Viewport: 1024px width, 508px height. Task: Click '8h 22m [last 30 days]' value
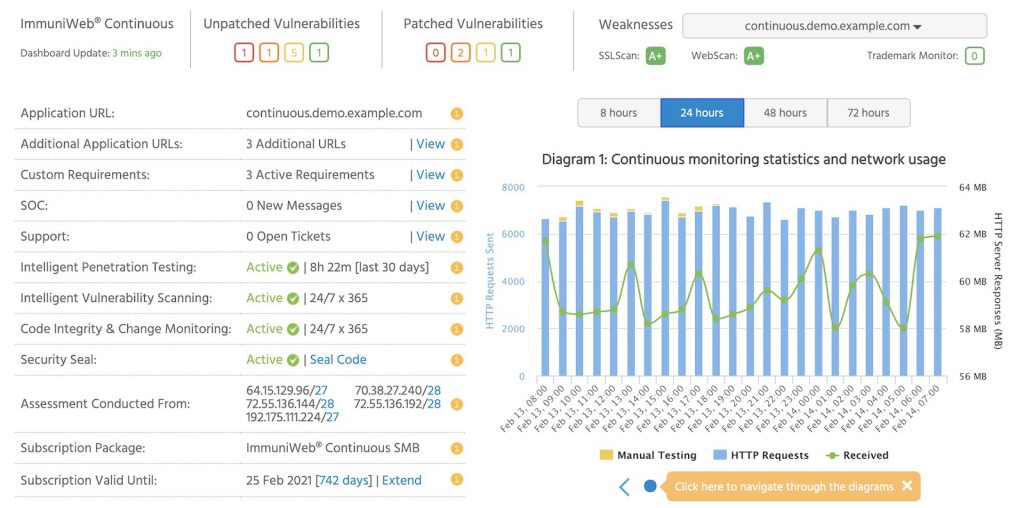click(369, 268)
